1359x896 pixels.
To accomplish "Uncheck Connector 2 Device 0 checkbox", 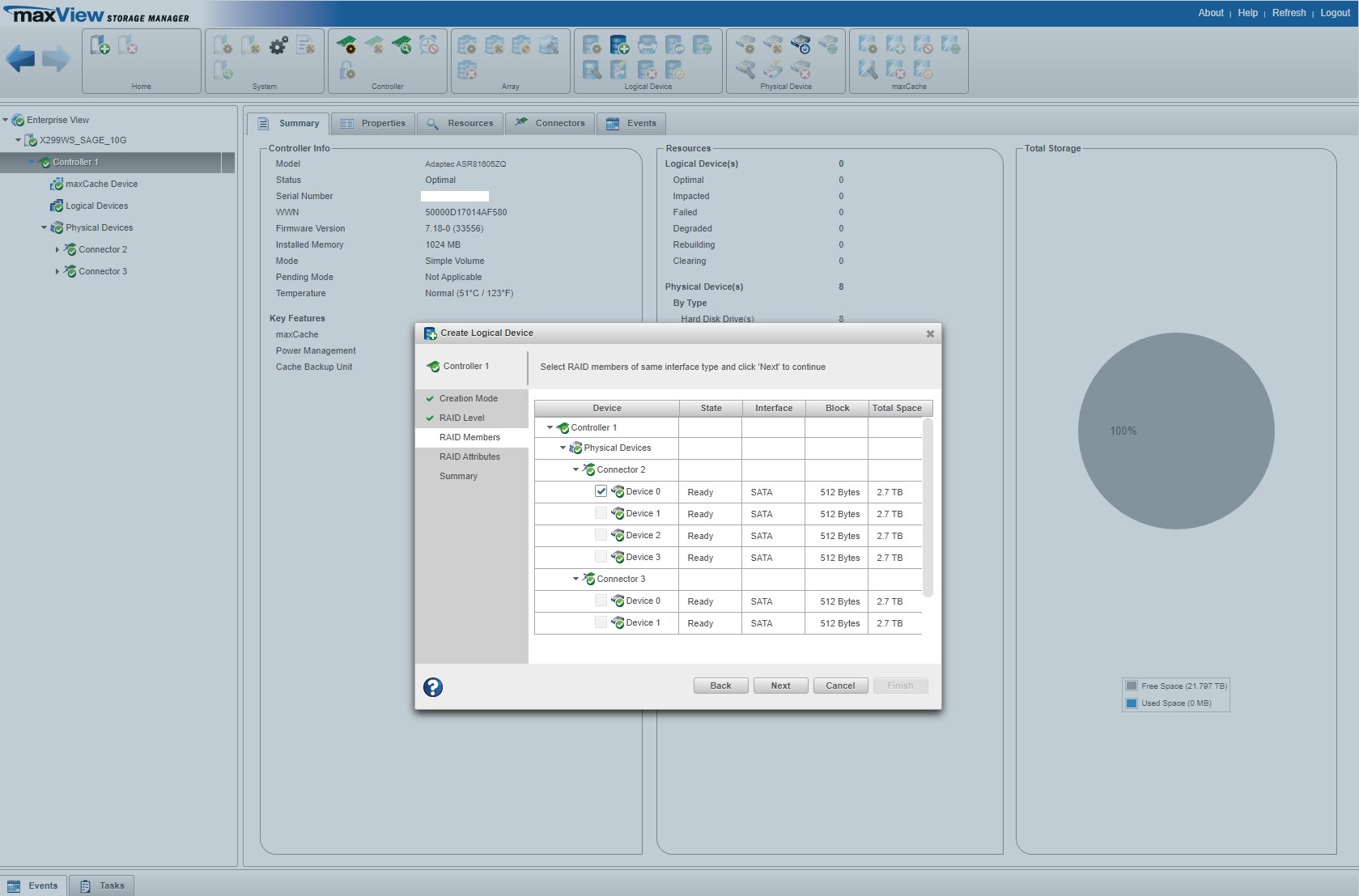I will [x=601, y=491].
